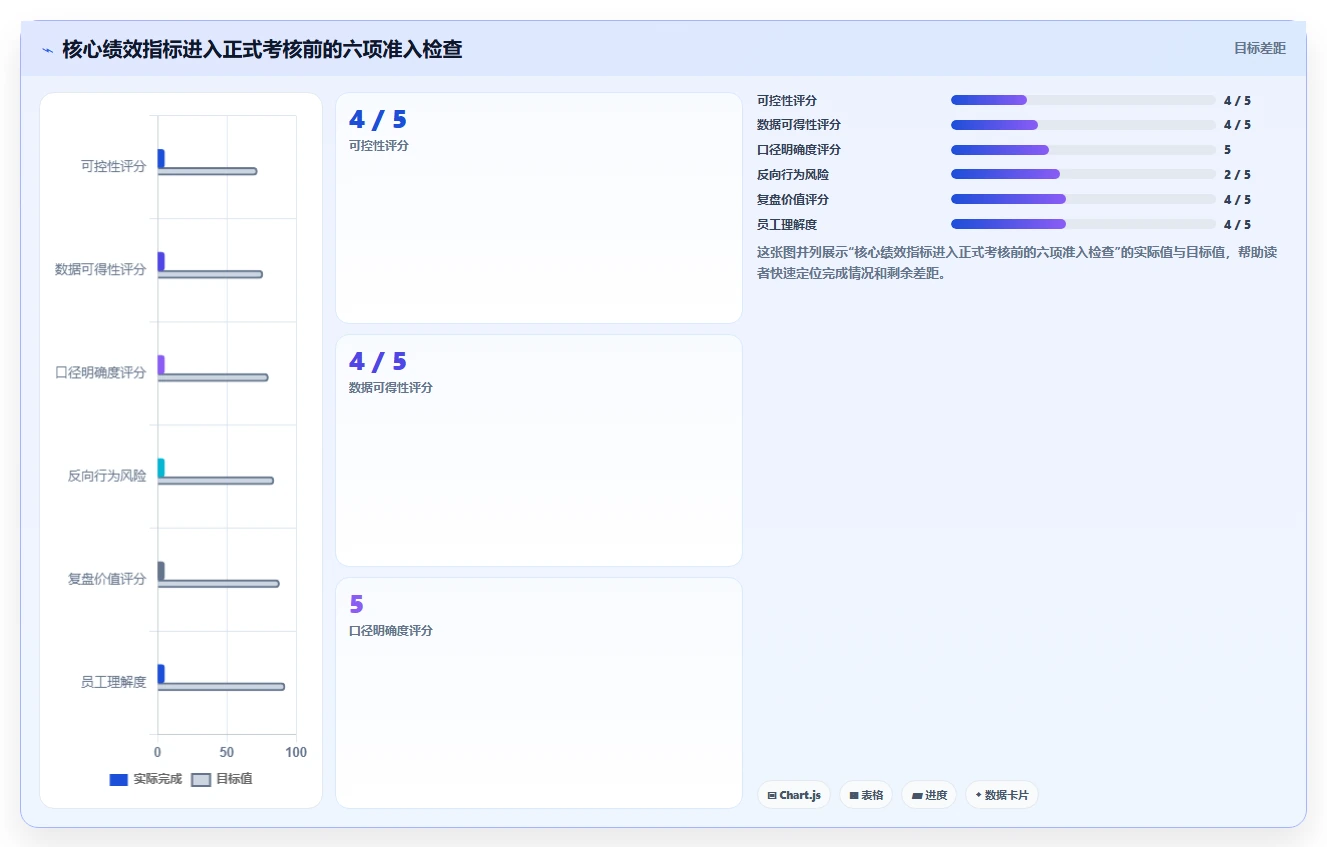Click the 目标差距 label in header

pos(1259,48)
